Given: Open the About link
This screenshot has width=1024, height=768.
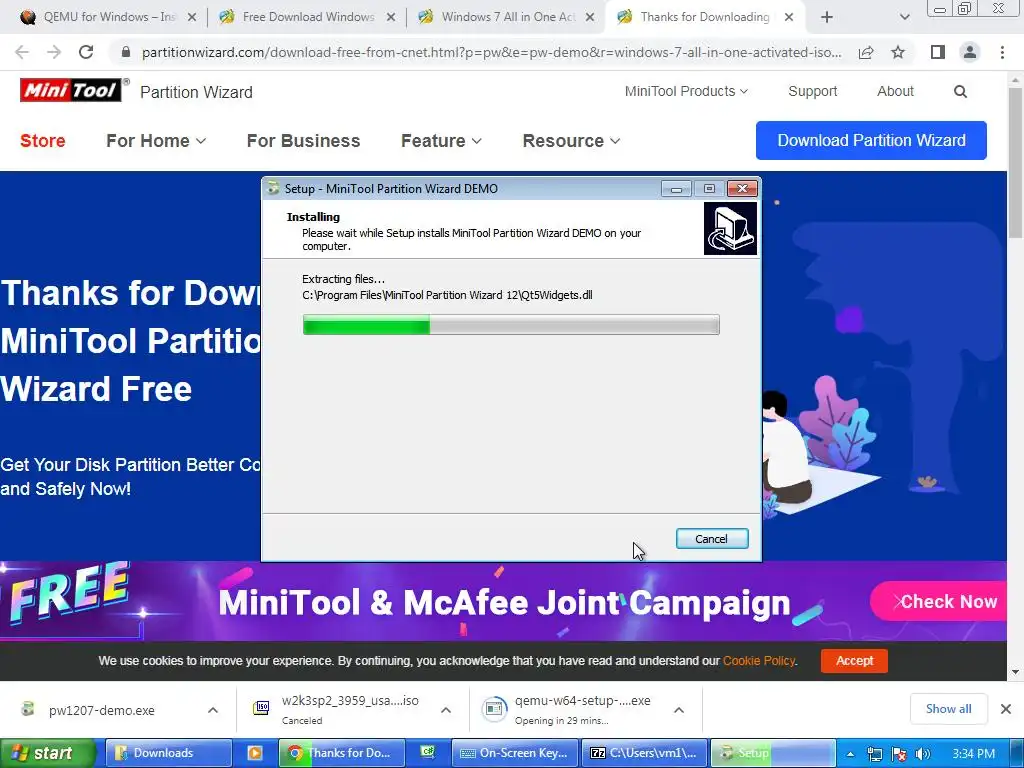Looking at the screenshot, I should click(895, 91).
